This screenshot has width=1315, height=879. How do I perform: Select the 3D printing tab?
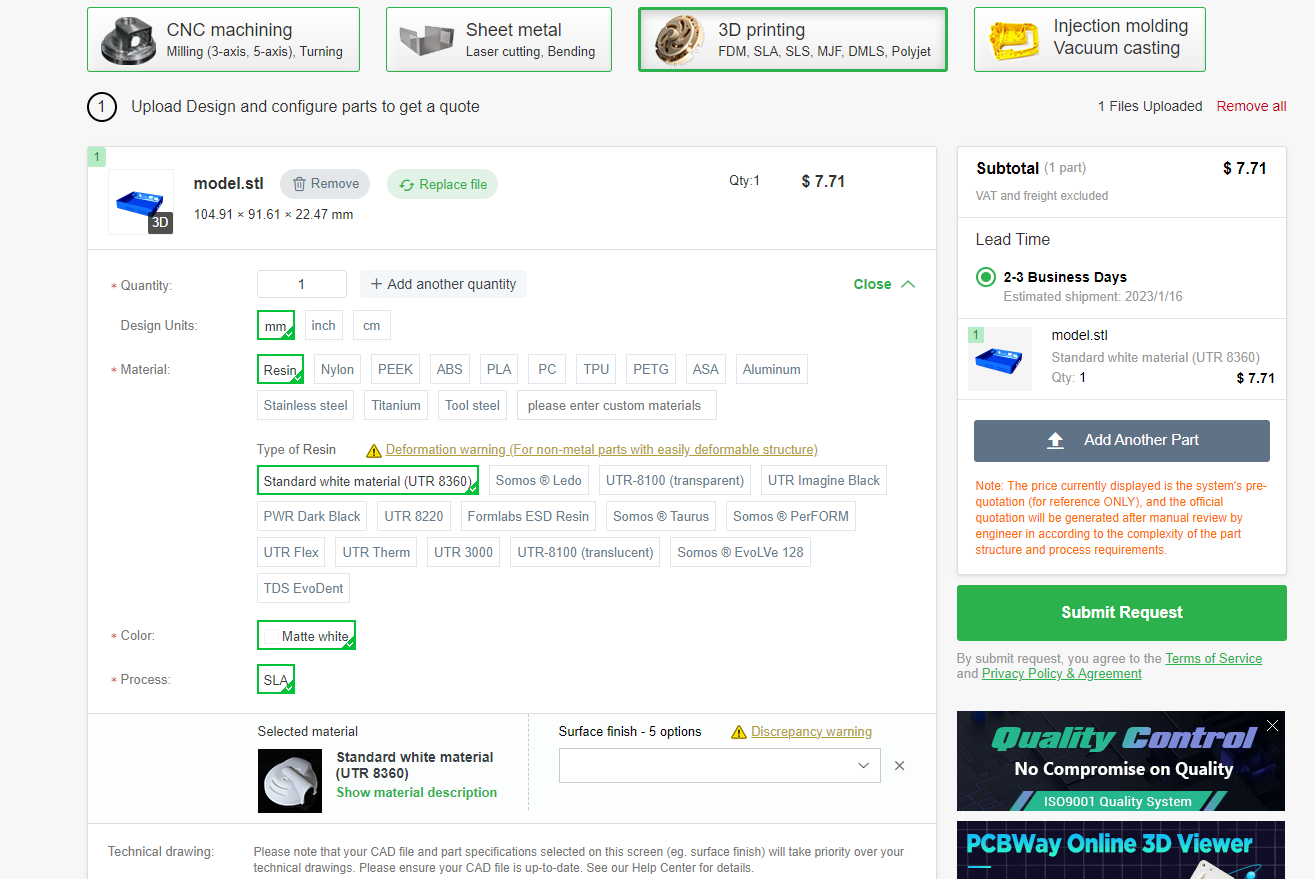pos(792,40)
